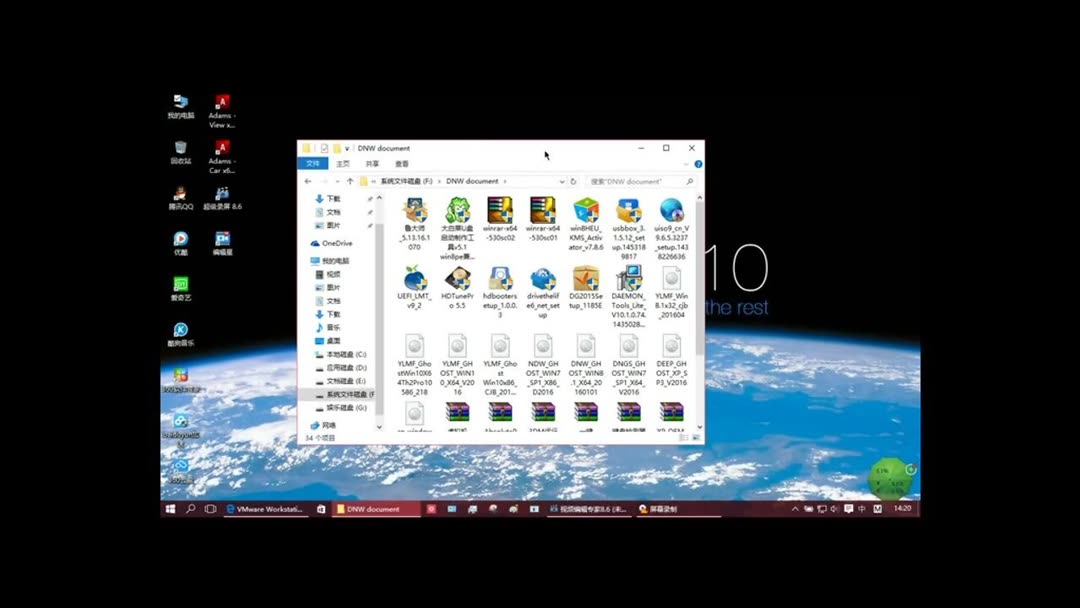The width and height of the screenshot is (1080, 608).
Task: Open VMware Workstation taskbar item
Action: (267, 509)
